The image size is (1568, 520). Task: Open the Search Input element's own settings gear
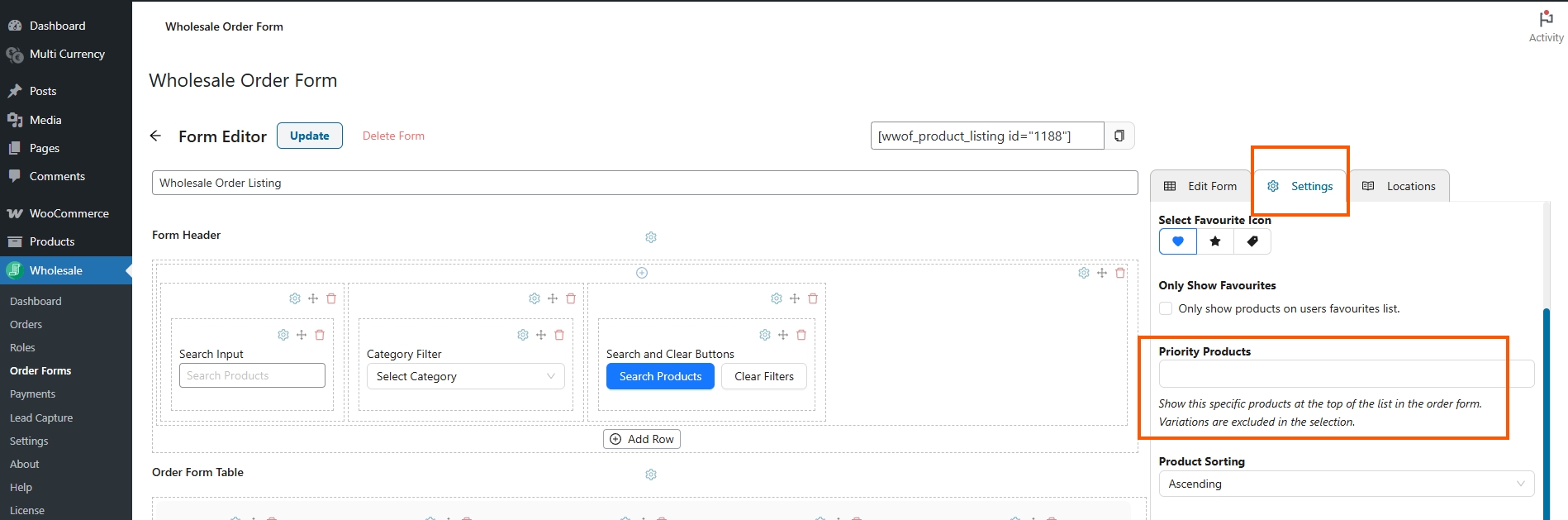pyautogui.click(x=283, y=335)
